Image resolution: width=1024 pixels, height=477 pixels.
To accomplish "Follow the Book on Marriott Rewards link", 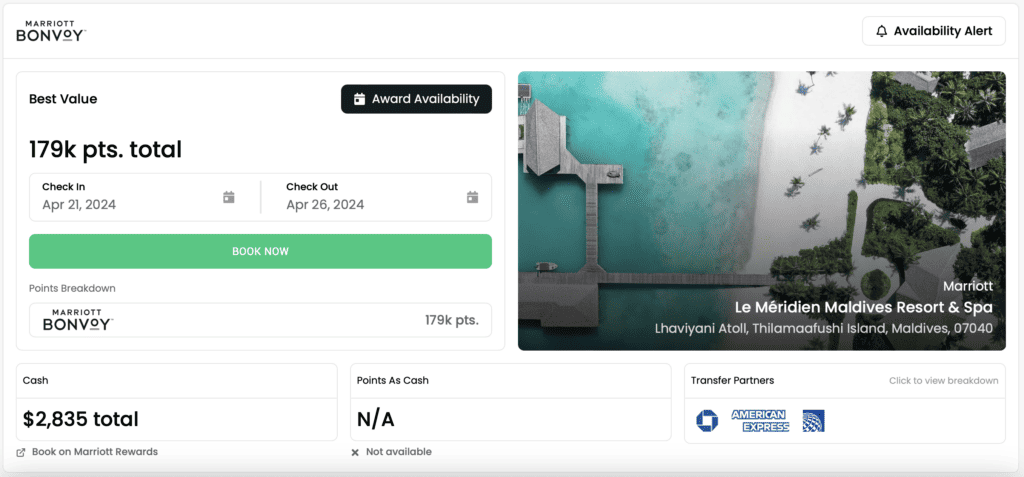I will pyautogui.click(x=95, y=452).
